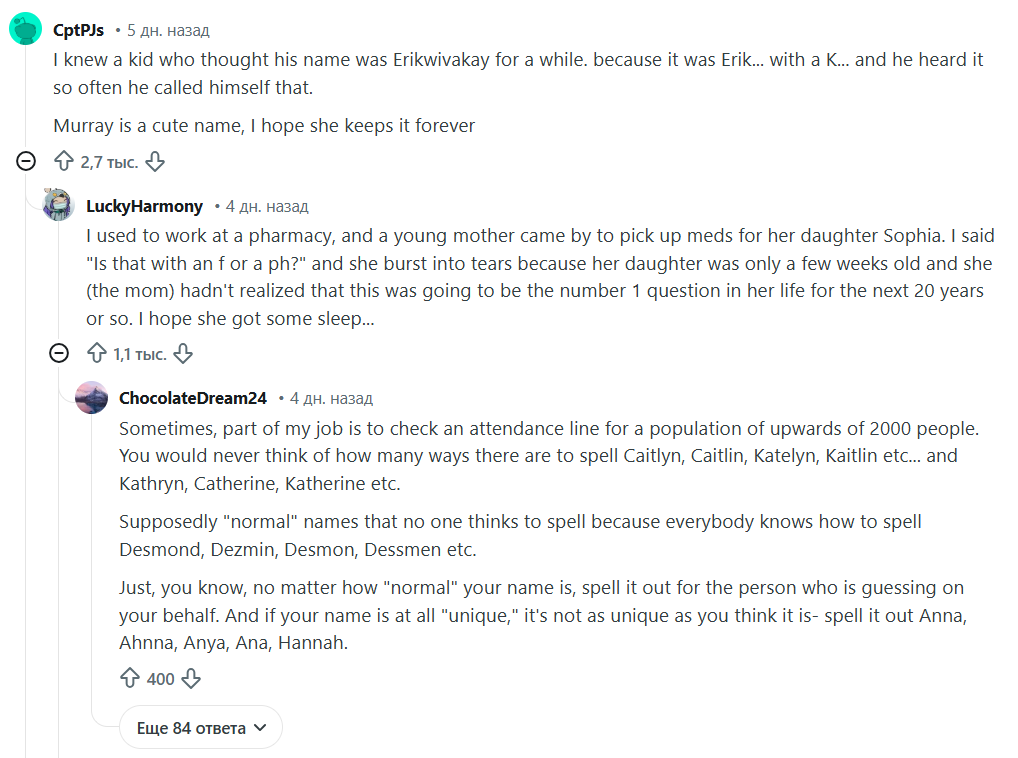Click ChocolateDream24's "4 дн. назад" timestamp
This screenshot has width=1018, height=758.
point(331,398)
